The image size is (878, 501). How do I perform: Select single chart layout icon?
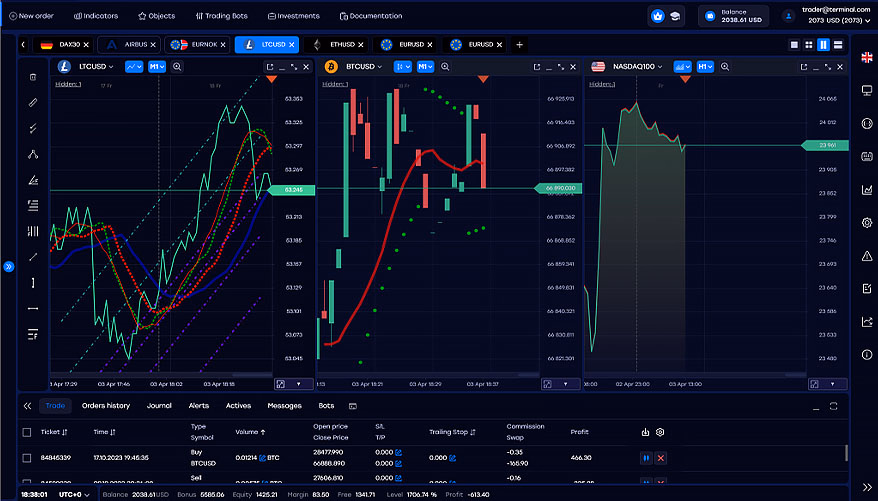click(794, 45)
